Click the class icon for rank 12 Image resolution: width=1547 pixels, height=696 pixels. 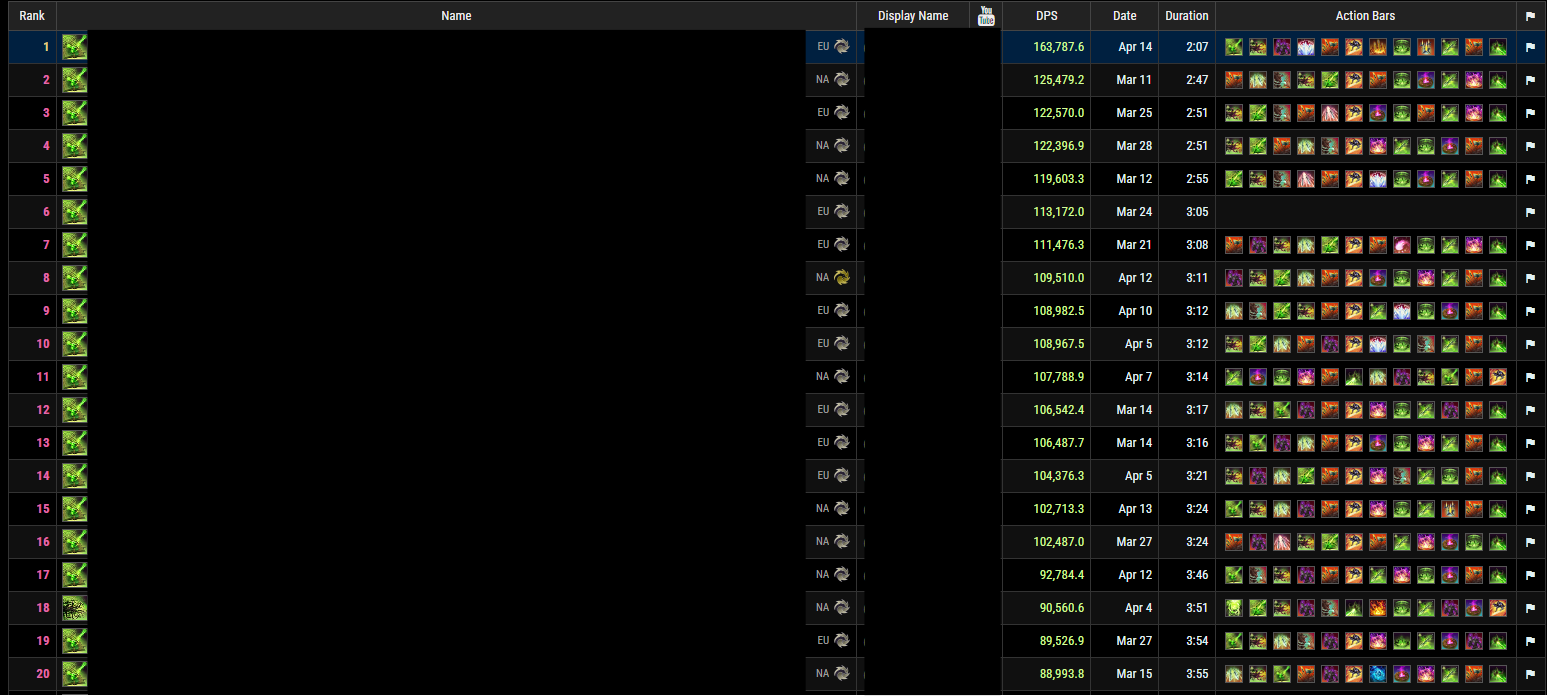tap(74, 409)
